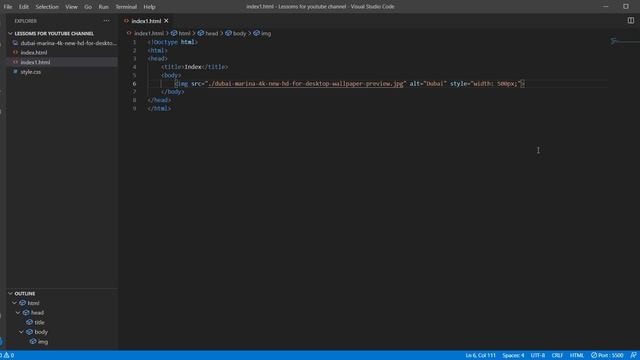Open the Terminal menu
Viewport: 640px width, 360px height.
tap(126, 7)
